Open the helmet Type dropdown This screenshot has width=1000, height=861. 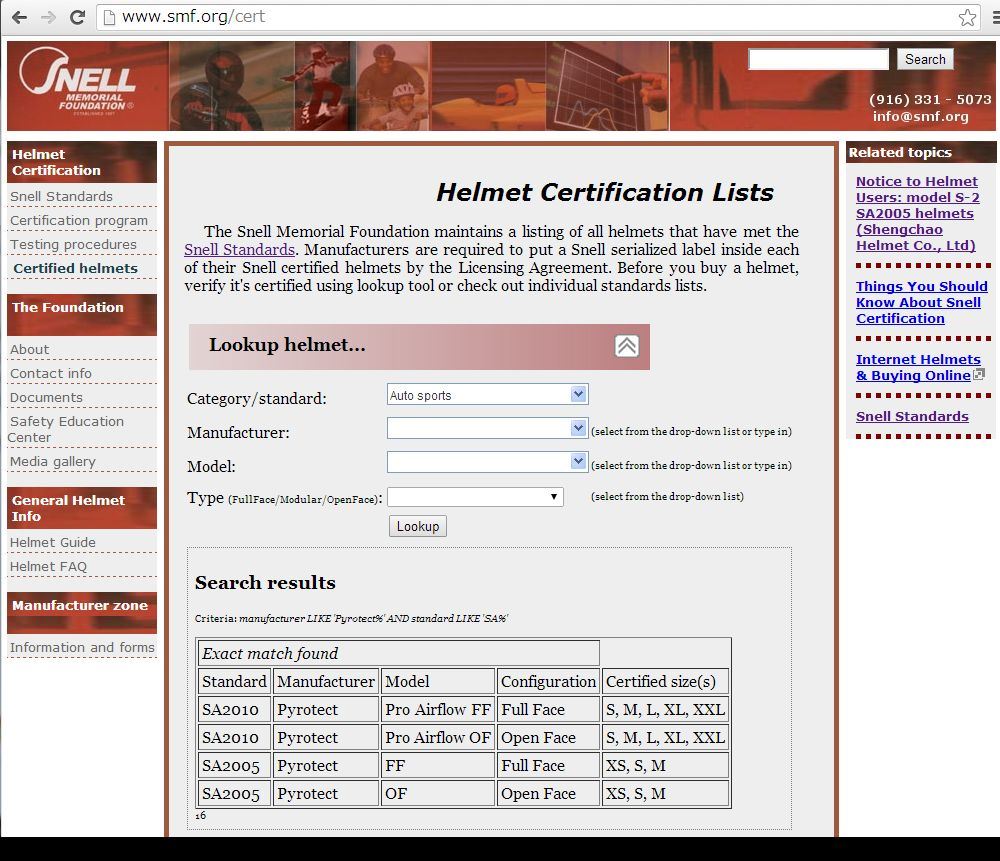pyautogui.click(x=475, y=497)
